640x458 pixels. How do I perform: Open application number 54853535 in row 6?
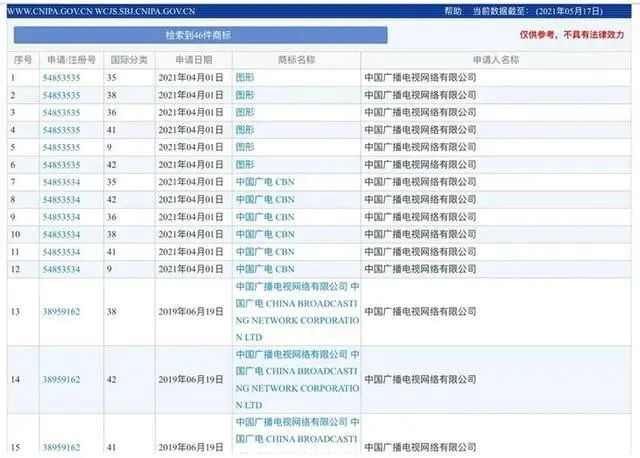coord(61,164)
